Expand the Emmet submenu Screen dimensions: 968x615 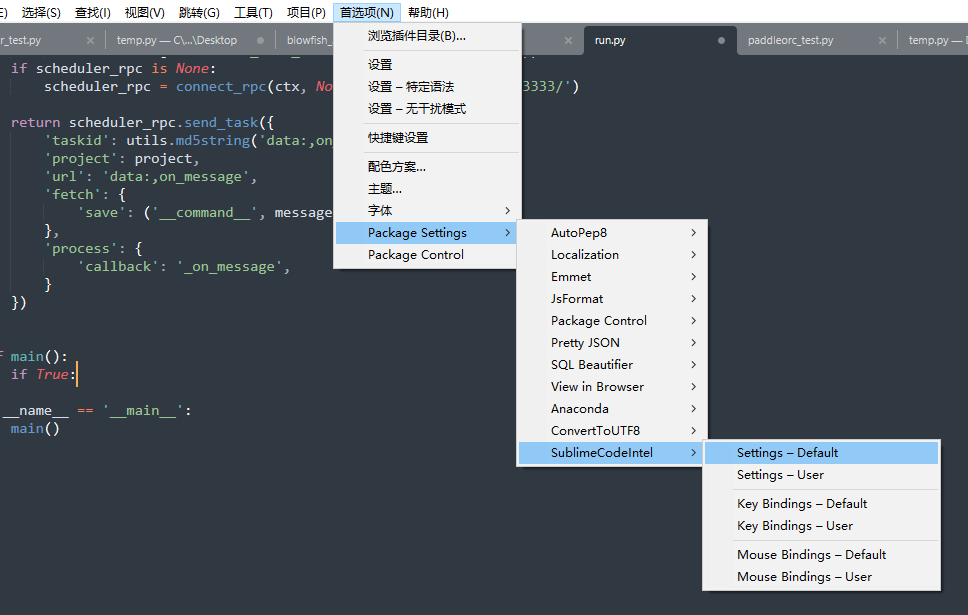pos(612,277)
